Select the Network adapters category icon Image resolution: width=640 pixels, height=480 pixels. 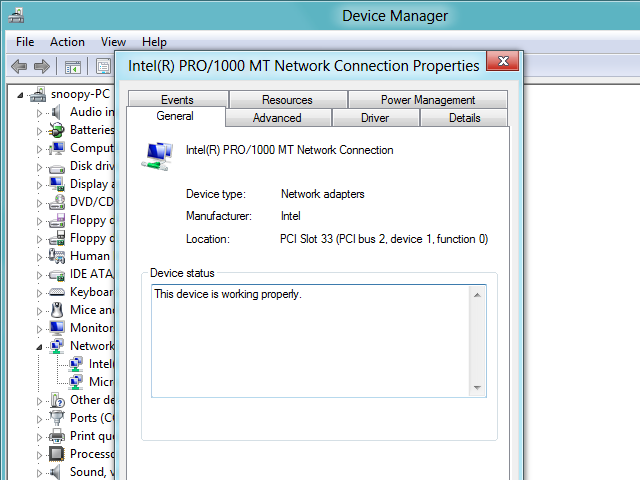(56, 346)
